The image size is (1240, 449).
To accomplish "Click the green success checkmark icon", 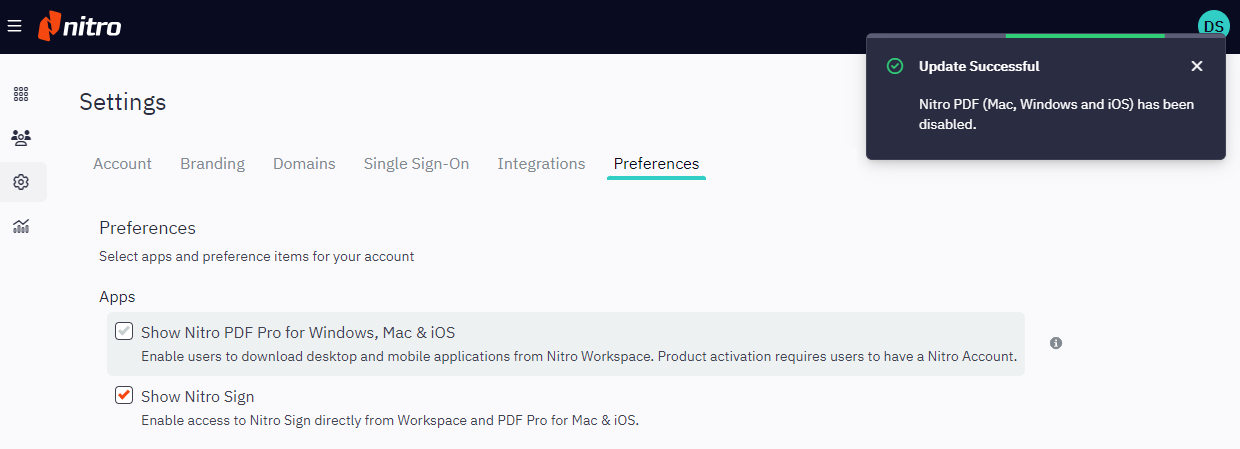I will [895, 66].
